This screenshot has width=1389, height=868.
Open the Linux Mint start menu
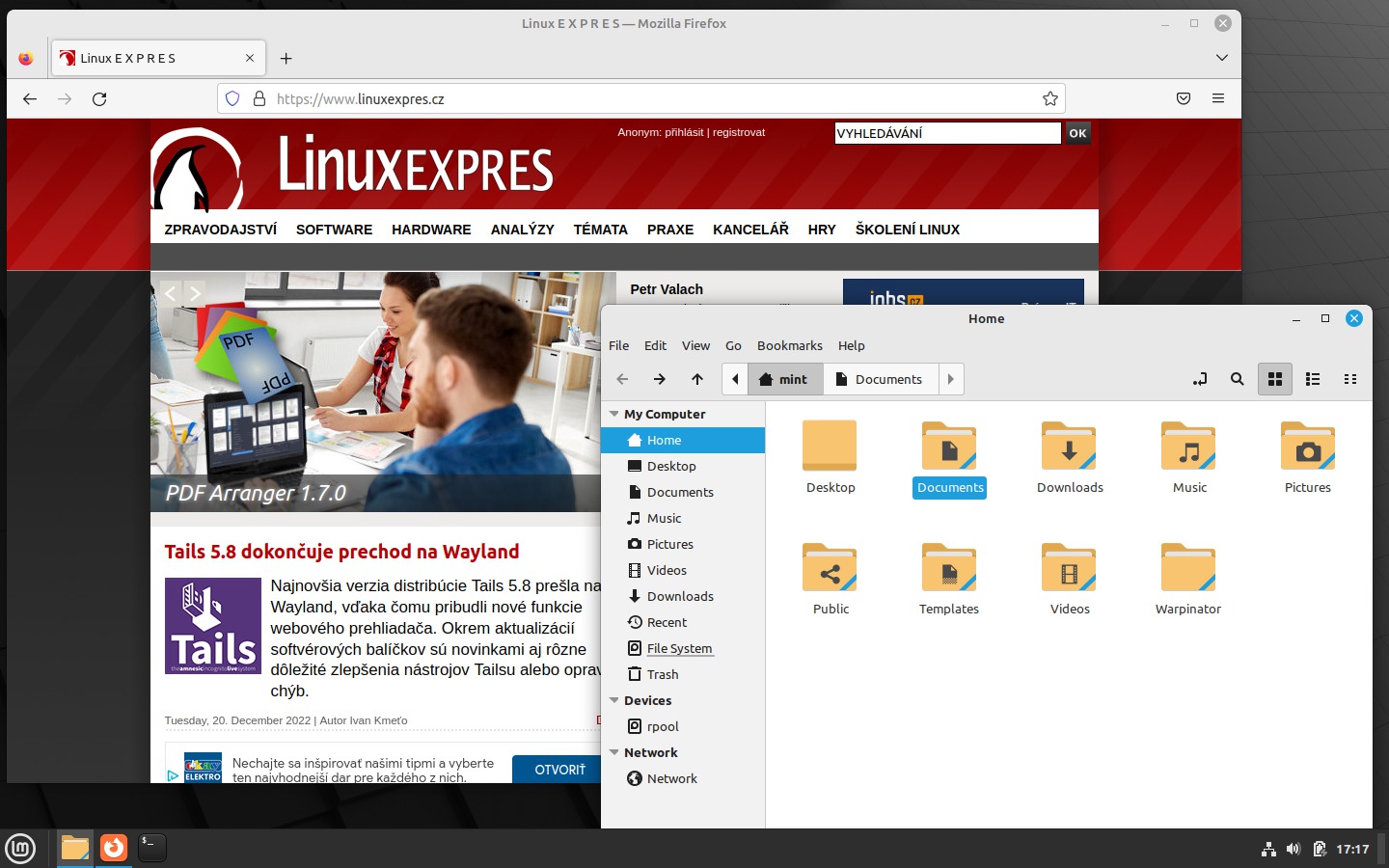coord(20,848)
